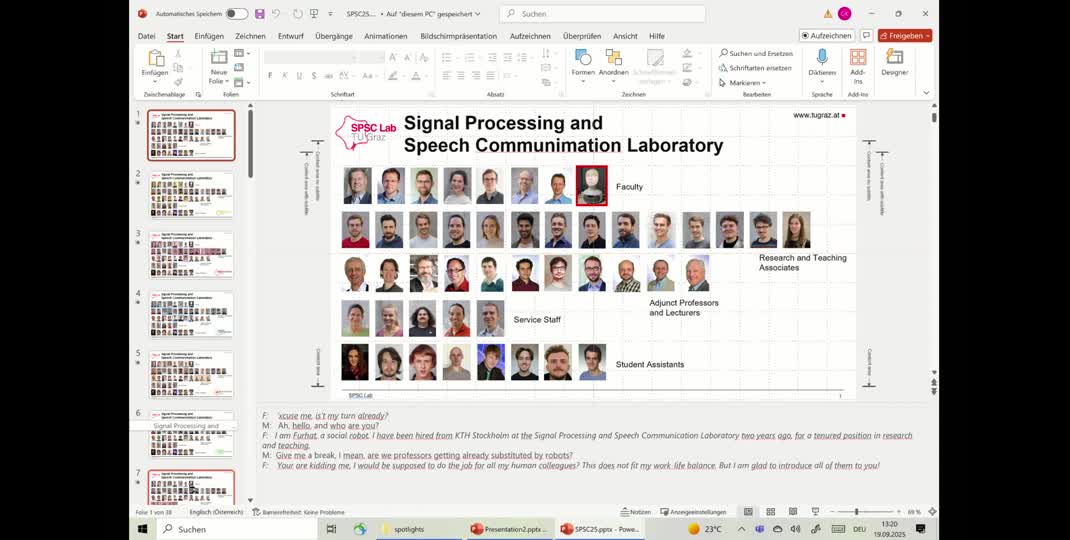Click the Copy icon in Zwischenablage

click(178, 68)
